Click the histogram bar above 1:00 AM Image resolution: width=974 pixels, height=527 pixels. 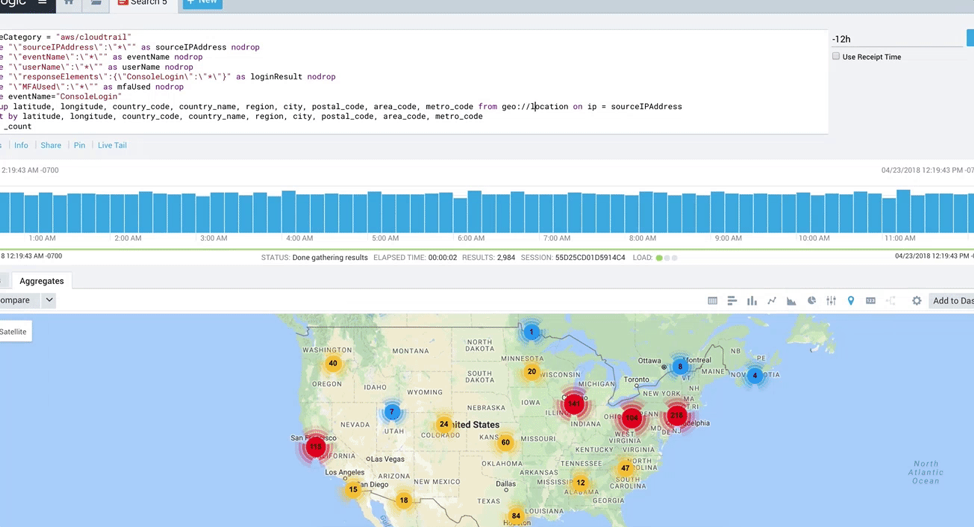point(45,213)
